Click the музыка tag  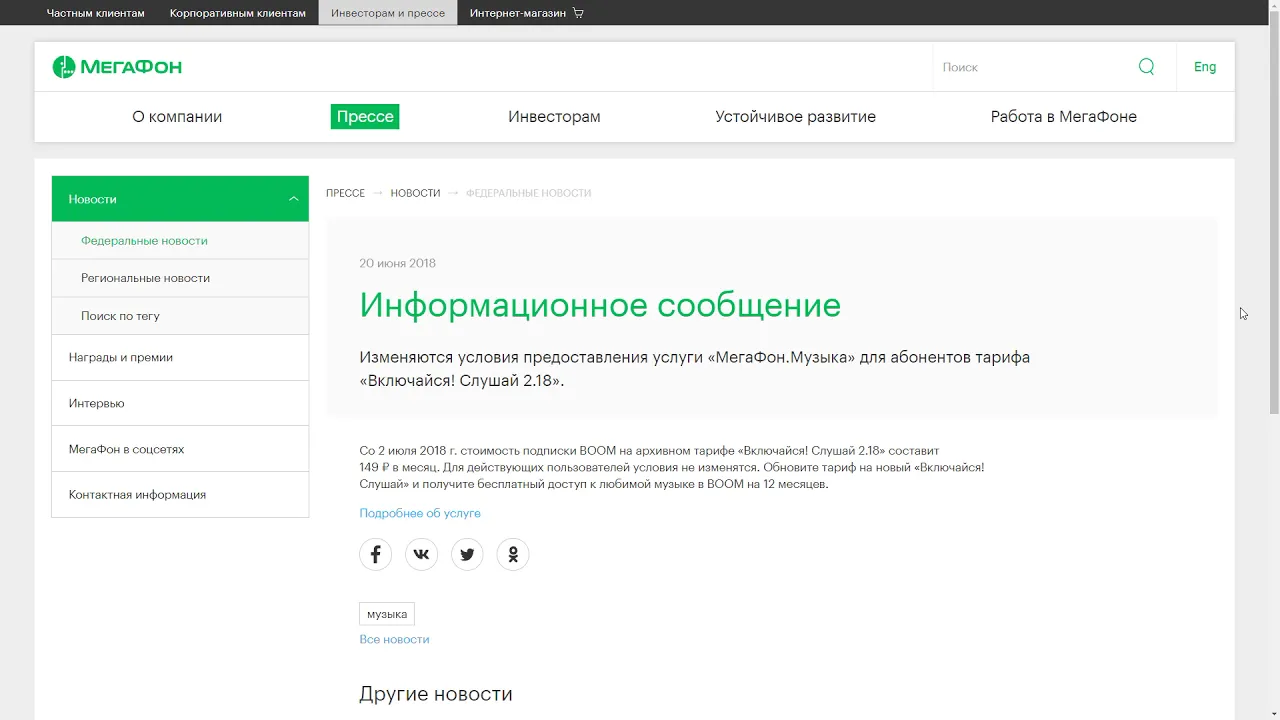click(x=387, y=614)
